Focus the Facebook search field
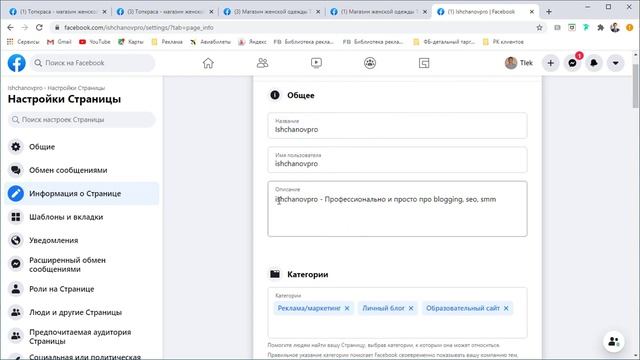The width and height of the screenshot is (640, 360). pyautogui.click(x=93, y=63)
